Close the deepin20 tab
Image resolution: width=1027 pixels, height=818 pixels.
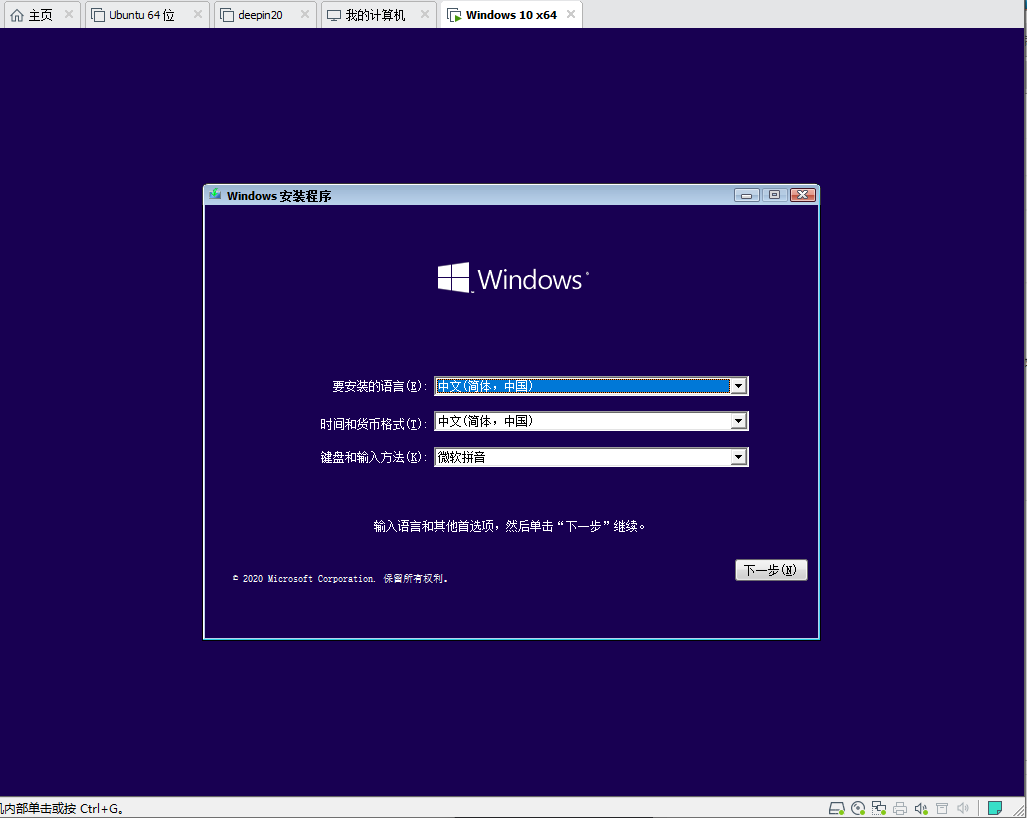tap(305, 14)
